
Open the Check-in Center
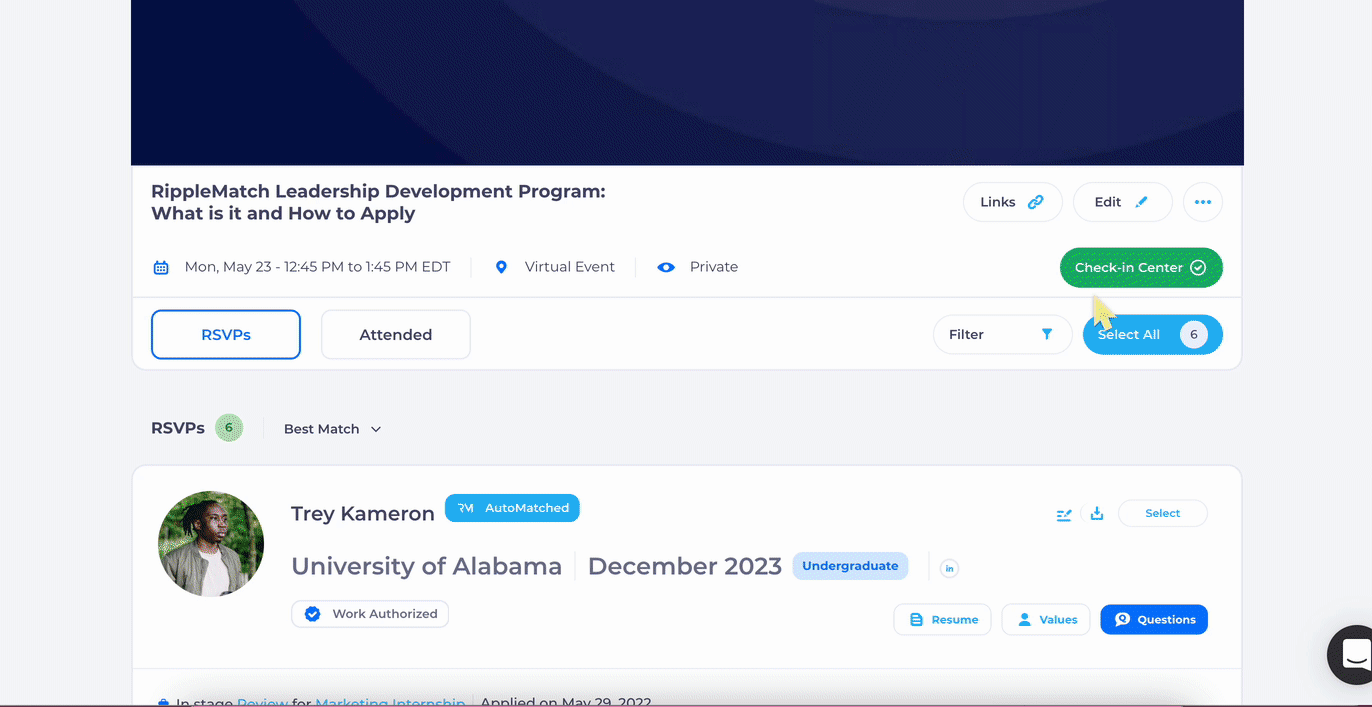tap(1140, 268)
